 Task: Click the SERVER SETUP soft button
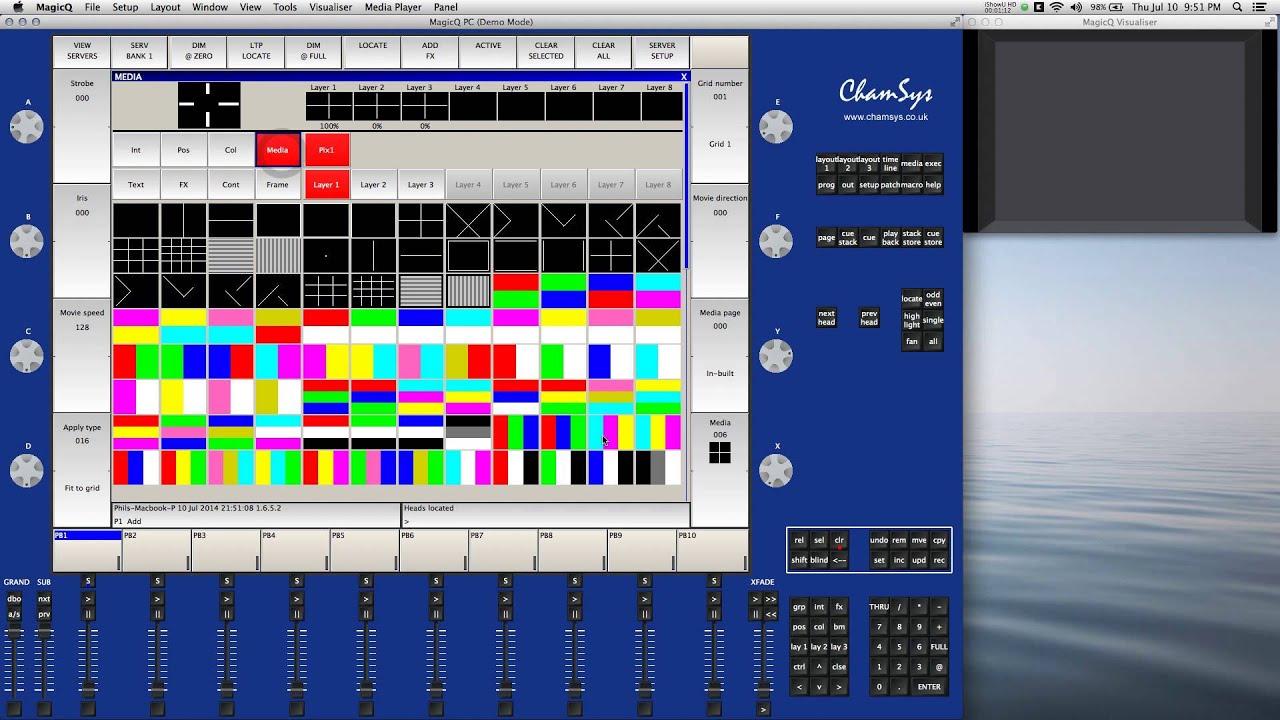click(x=661, y=50)
